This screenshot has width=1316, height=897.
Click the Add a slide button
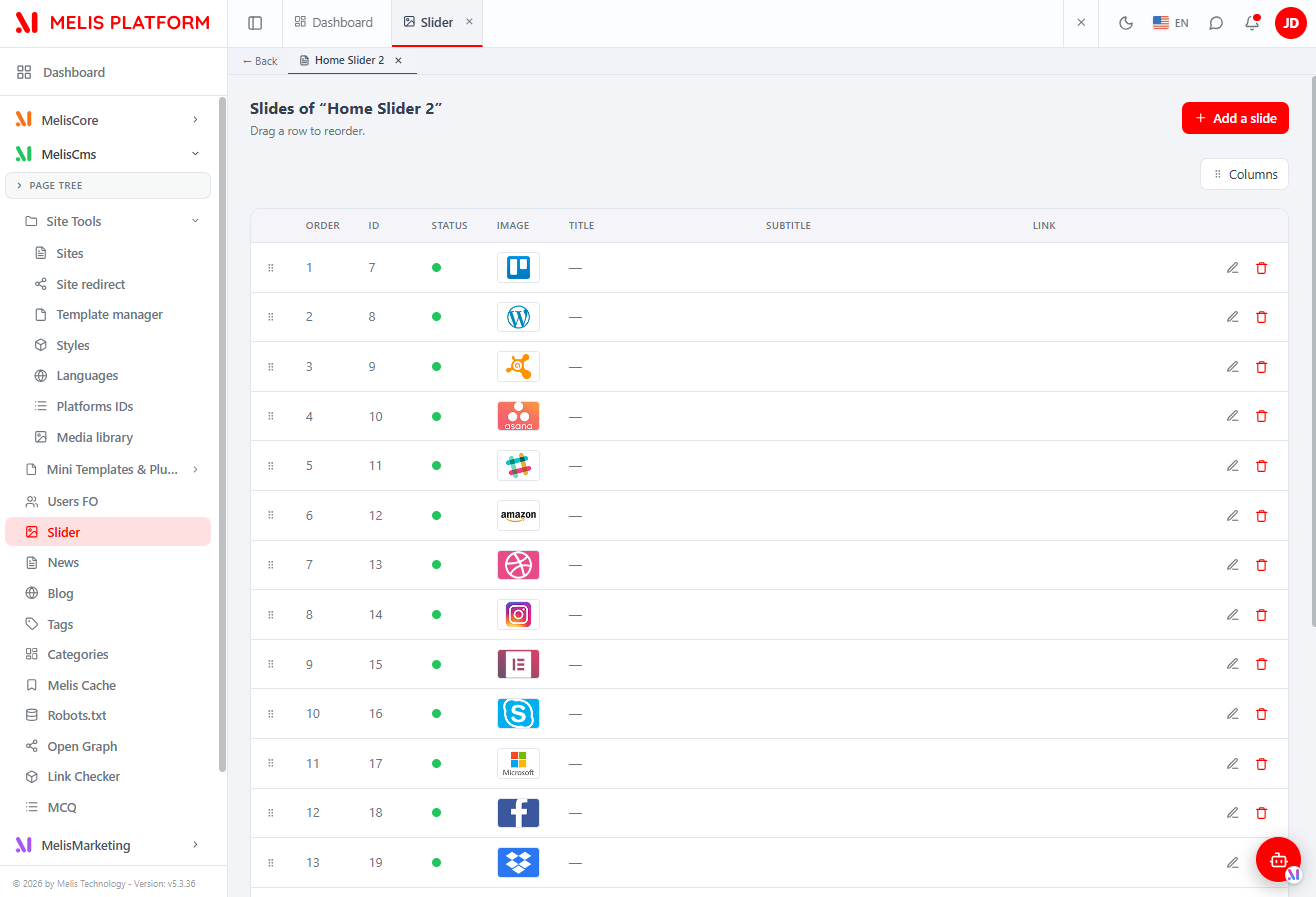point(1235,118)
